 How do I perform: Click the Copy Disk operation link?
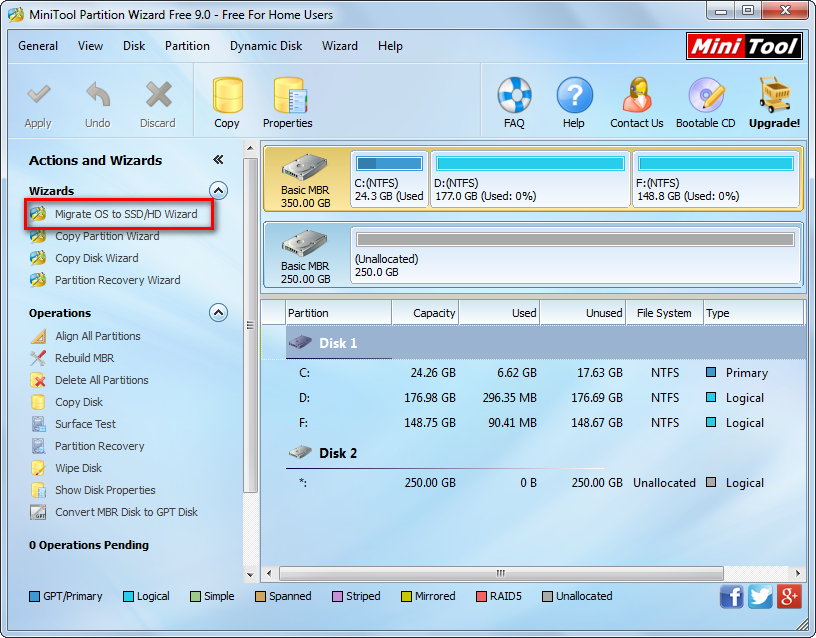(79, 402)
